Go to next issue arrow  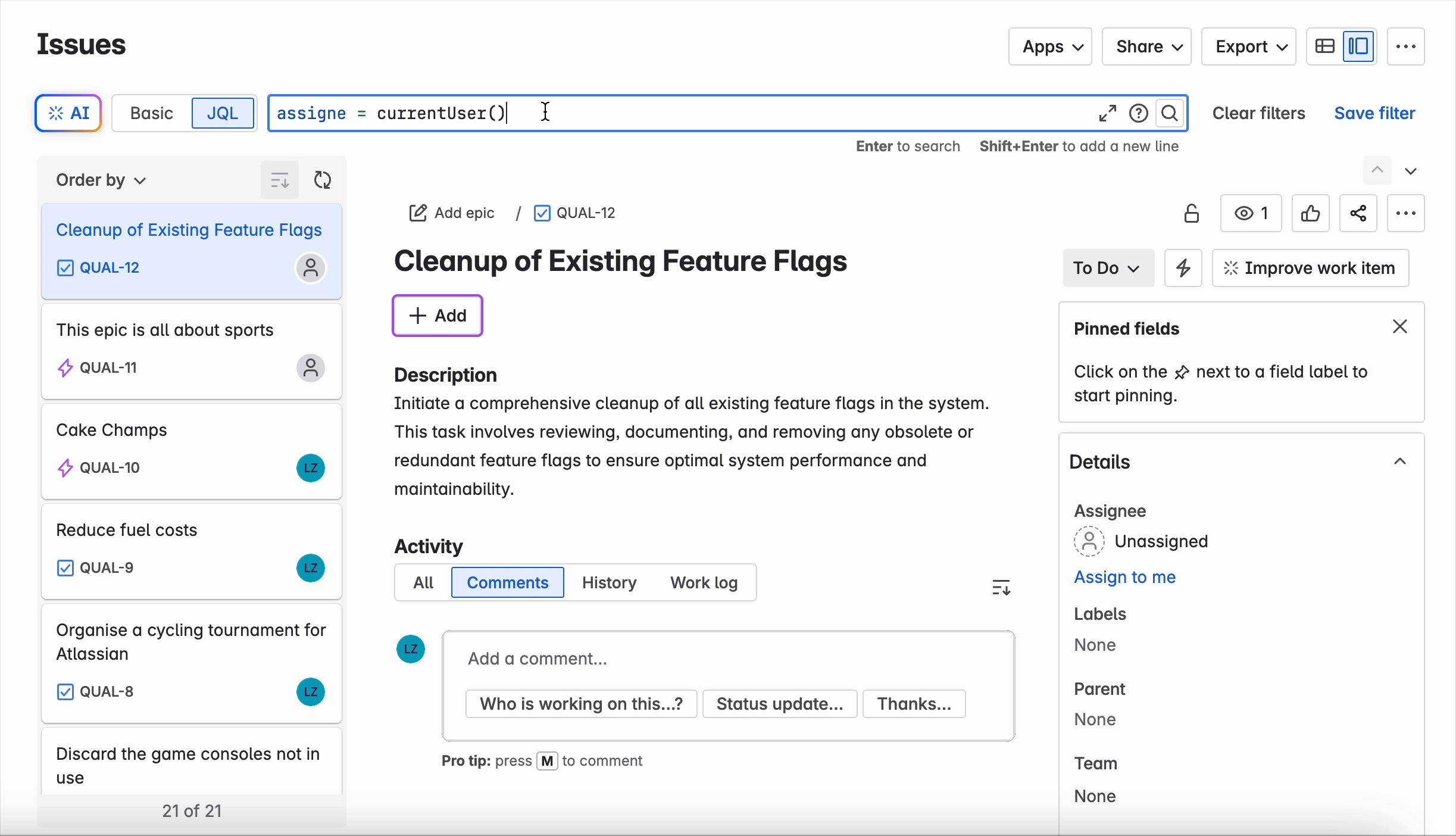point(1410,171)
